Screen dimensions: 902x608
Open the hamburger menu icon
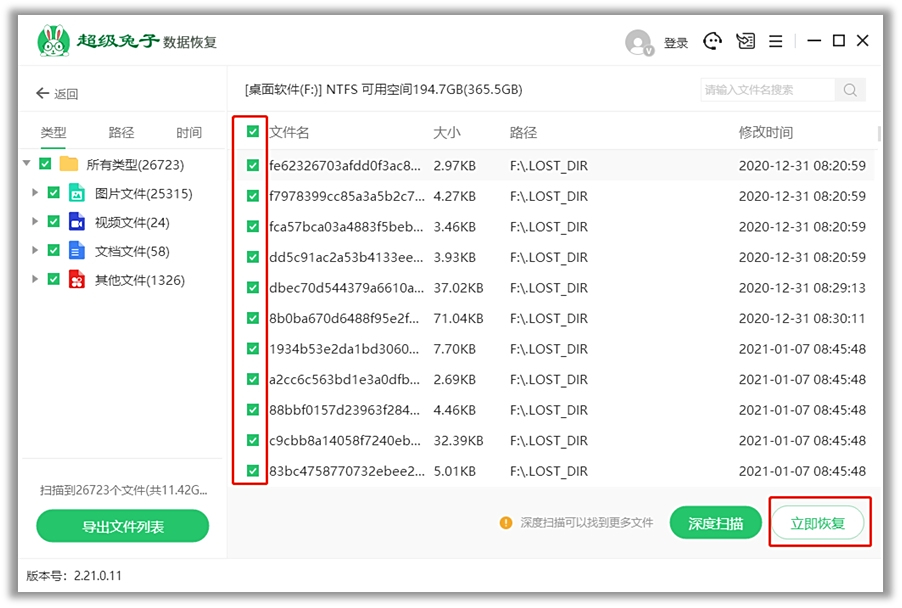[775, 41]
